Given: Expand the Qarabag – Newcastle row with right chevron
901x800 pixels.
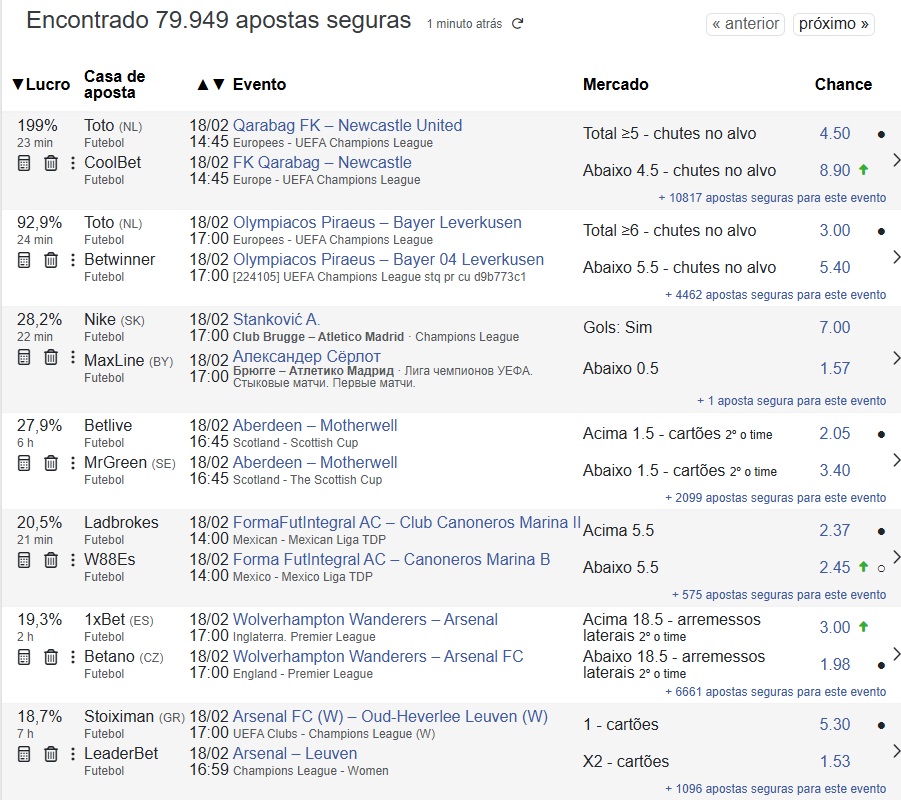Looking at the screenshot, I should pos(895,160).
